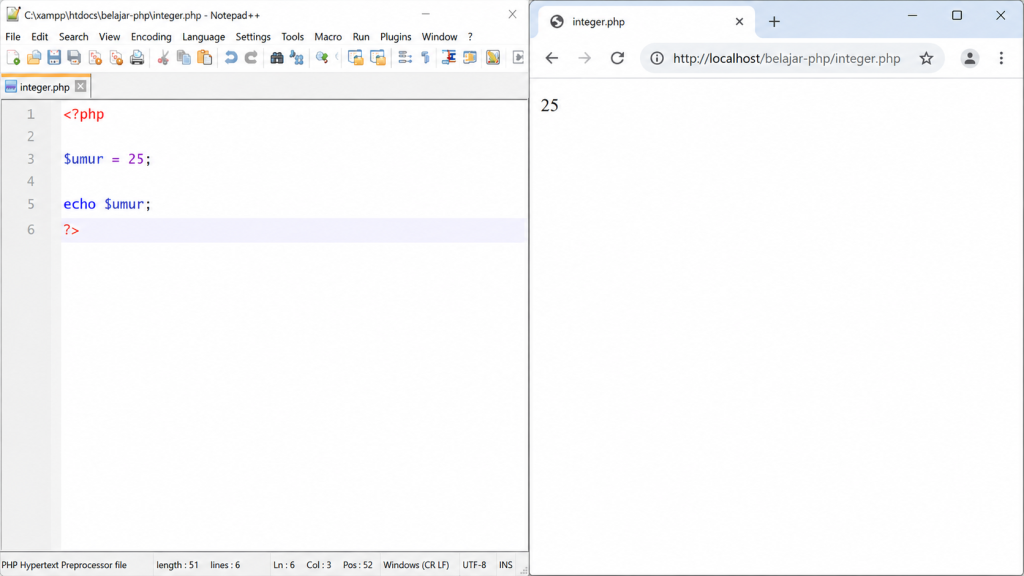Select the integer.php browser tab

point(647,22)
